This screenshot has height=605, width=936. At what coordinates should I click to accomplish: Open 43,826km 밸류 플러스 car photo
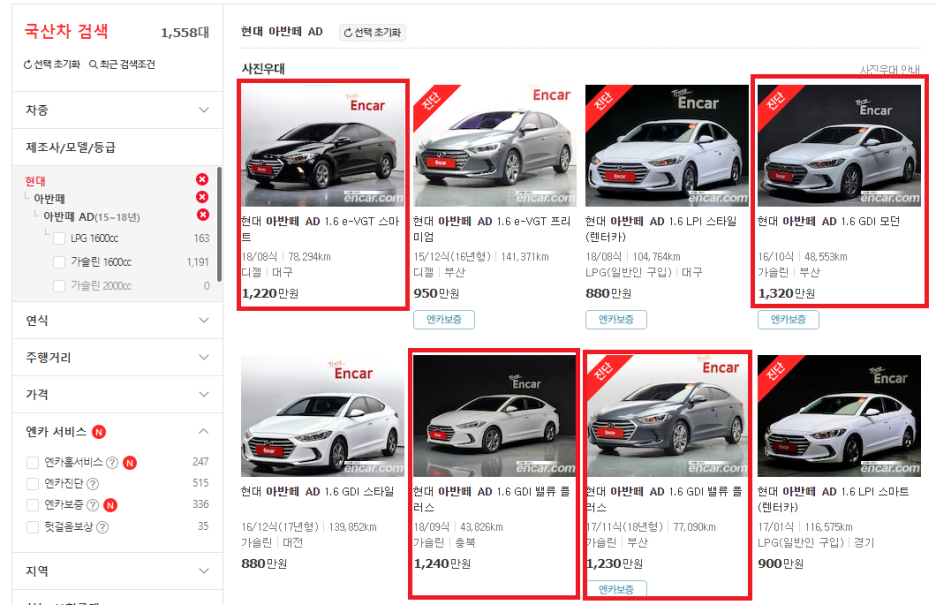(494, 416)
